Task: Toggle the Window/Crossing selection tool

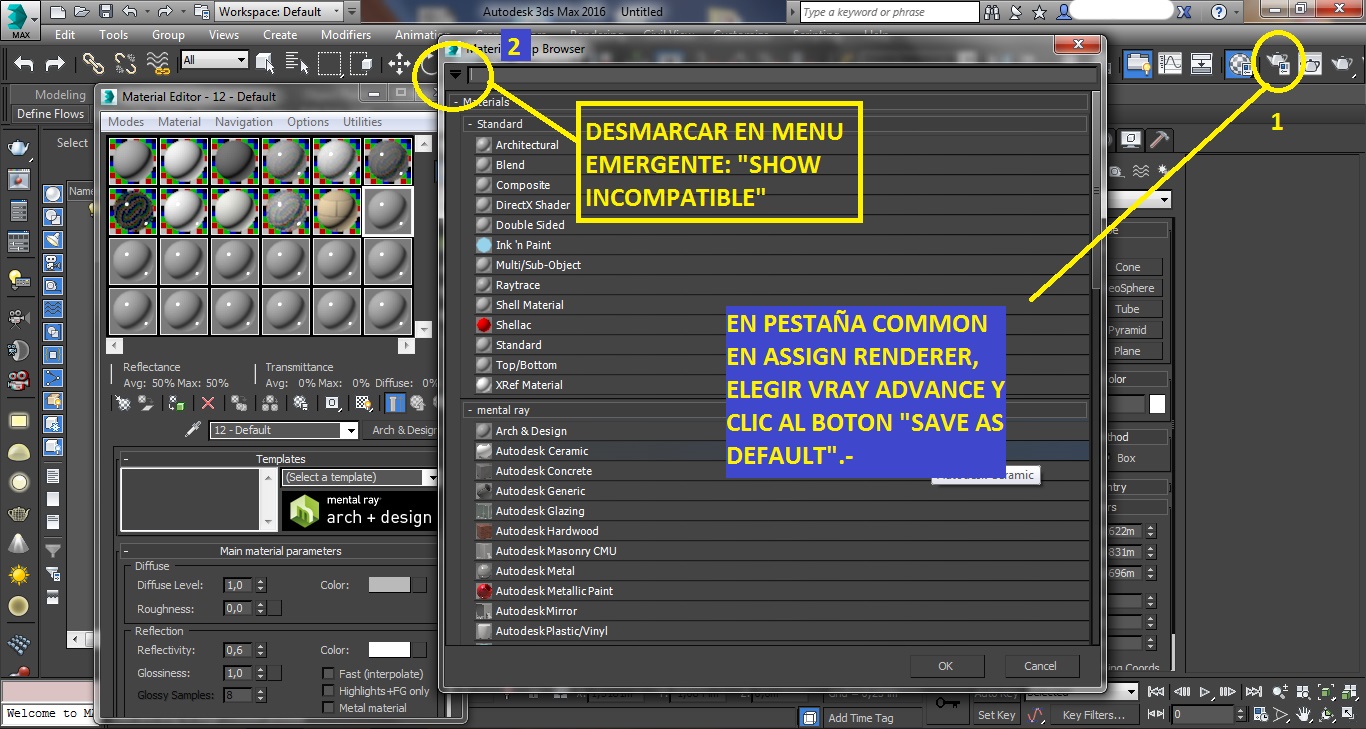Action: coord(361,63)
